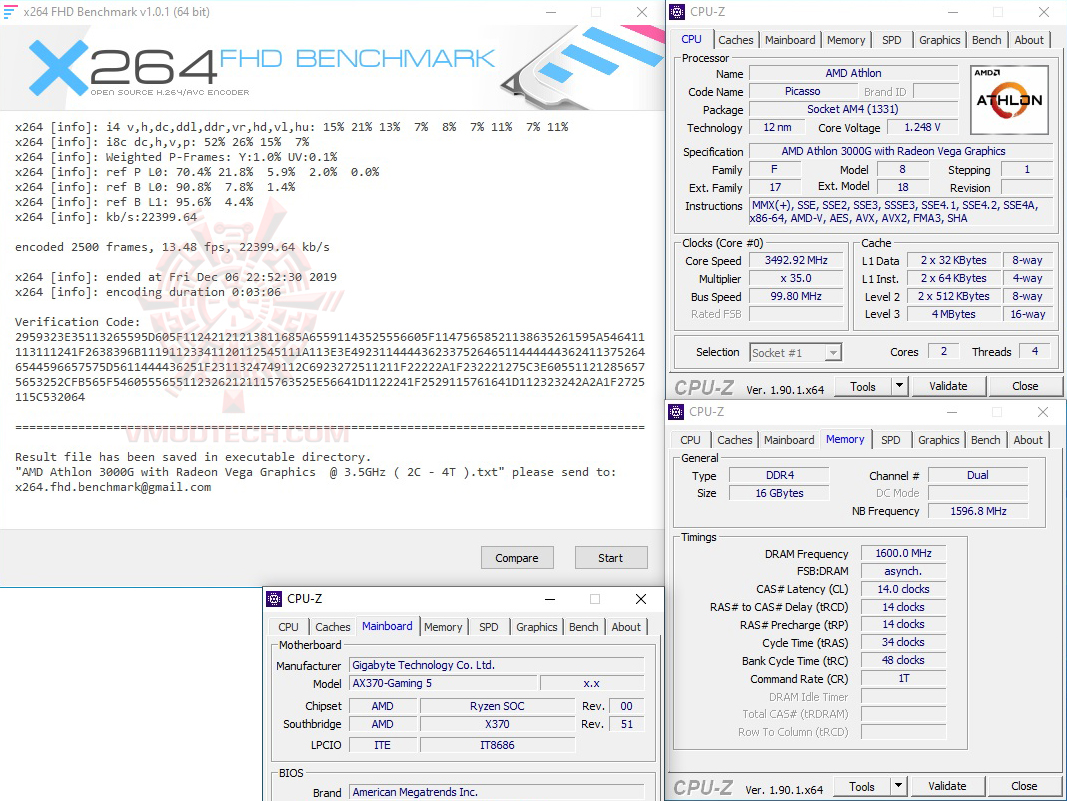This screenshot has height=801, width=1067.
Task: Click the Mainboard CPU-Z window title icon
Action: [274, 599]
